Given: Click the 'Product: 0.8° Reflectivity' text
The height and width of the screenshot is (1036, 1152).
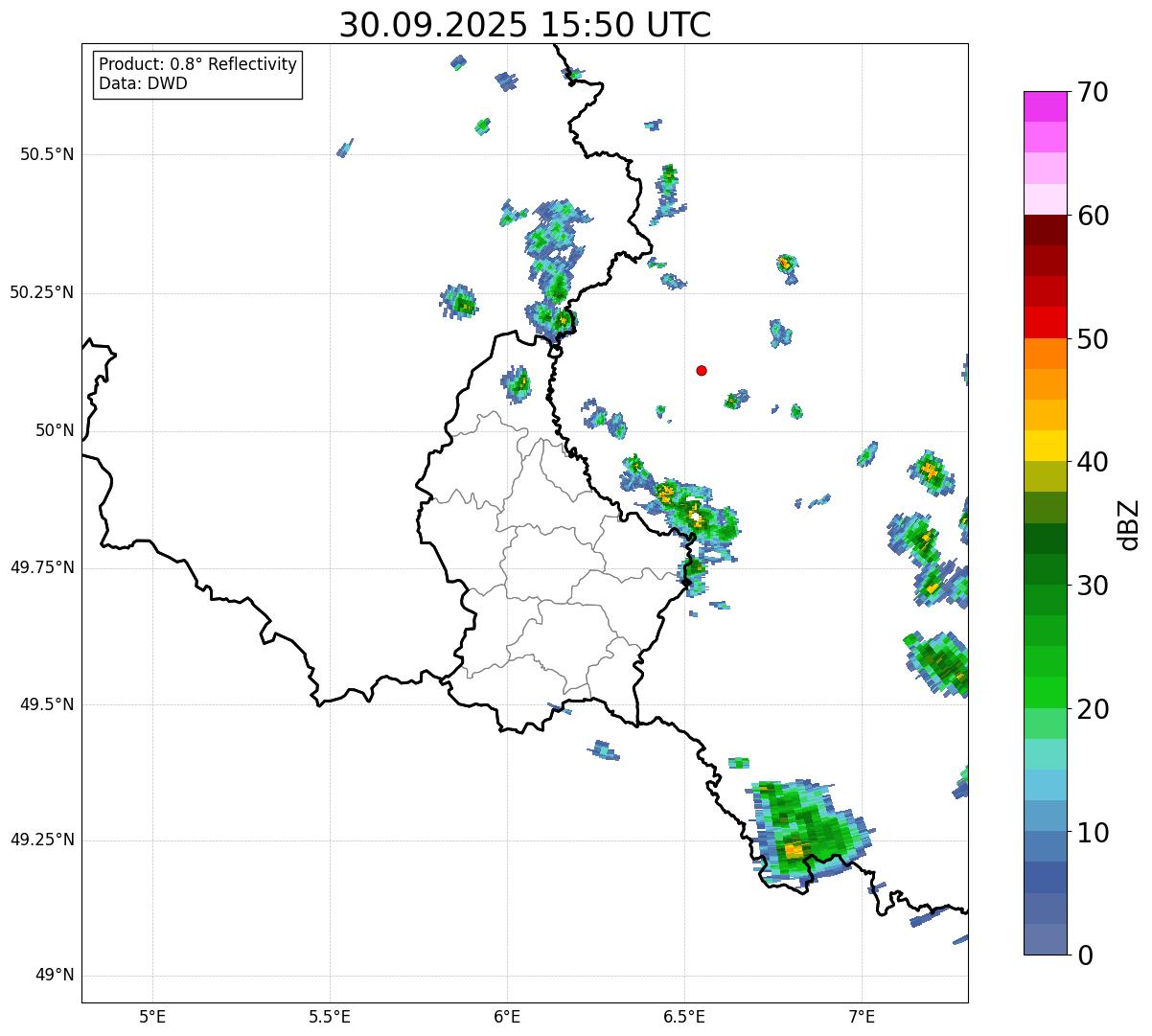Looking at the screenshot, I should [197, 64].
